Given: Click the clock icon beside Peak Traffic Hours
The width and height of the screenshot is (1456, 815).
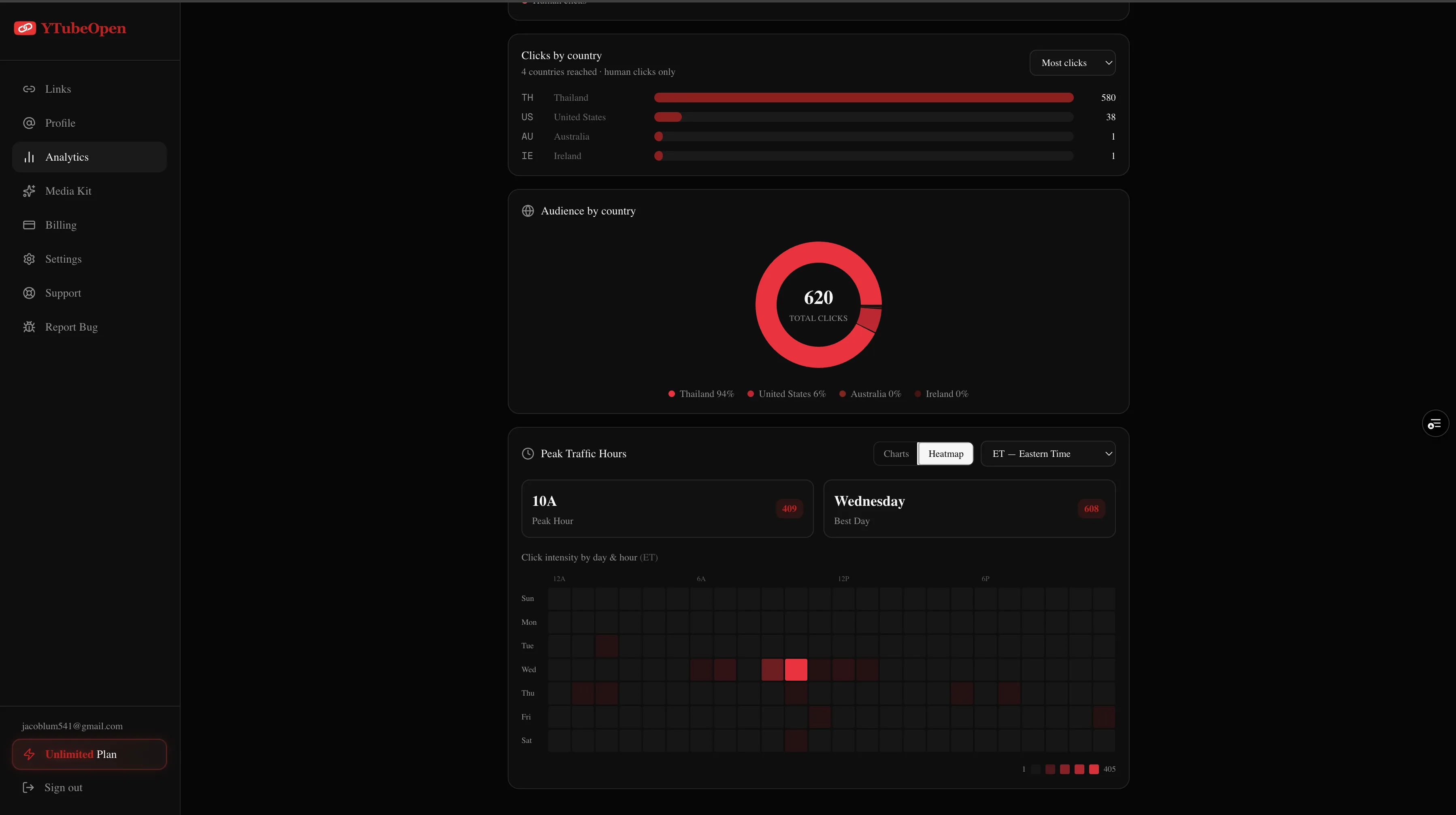Looking at the screenshot, I should click(x=528, y=454).
